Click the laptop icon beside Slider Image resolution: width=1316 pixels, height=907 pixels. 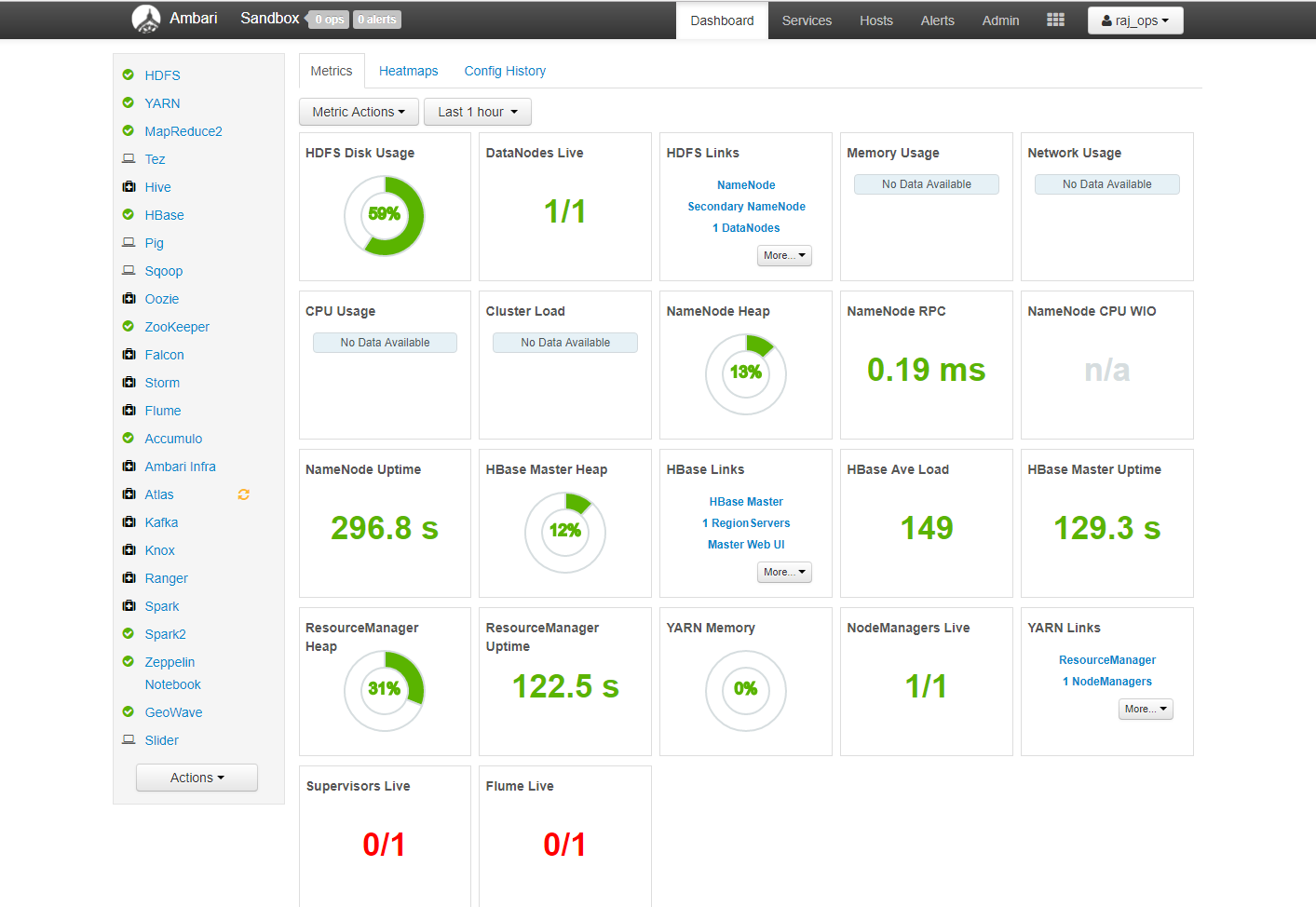[129, 739]
